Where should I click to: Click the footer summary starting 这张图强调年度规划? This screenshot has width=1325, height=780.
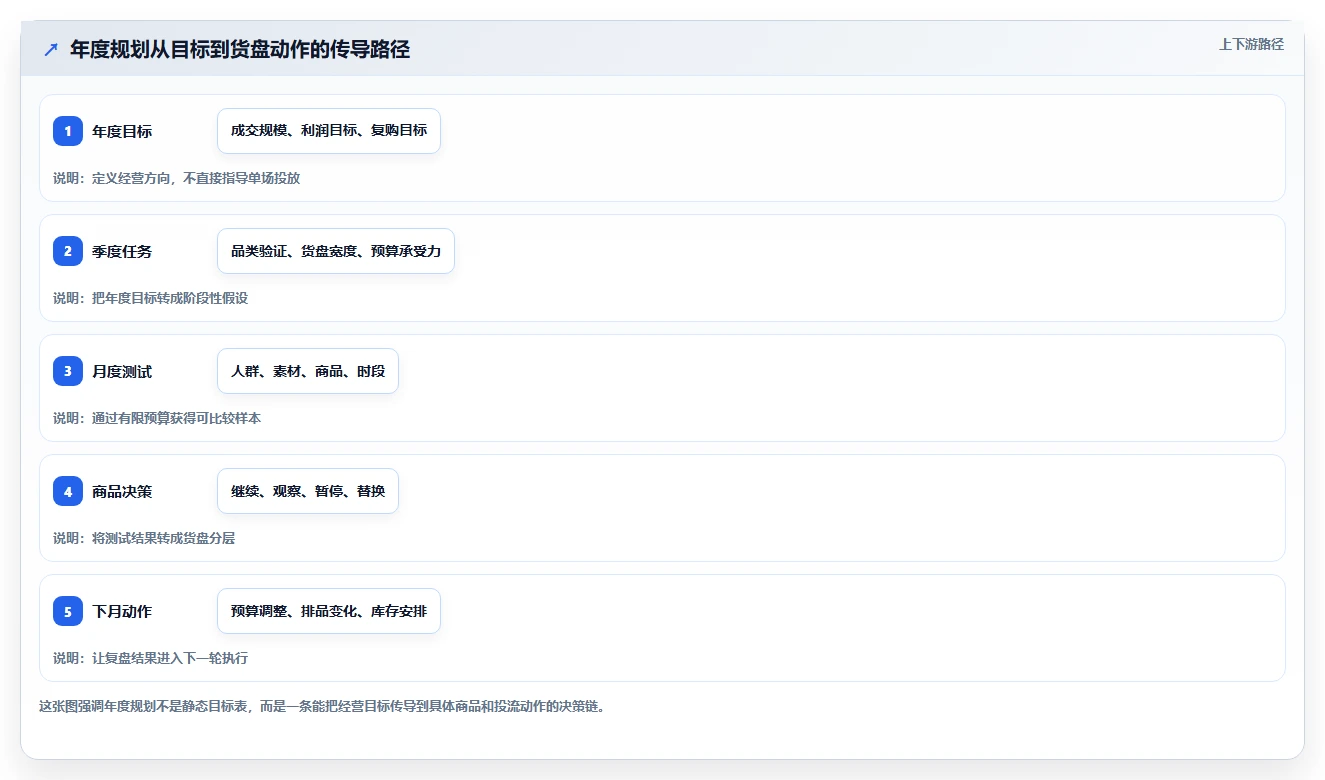pos(322,706)
